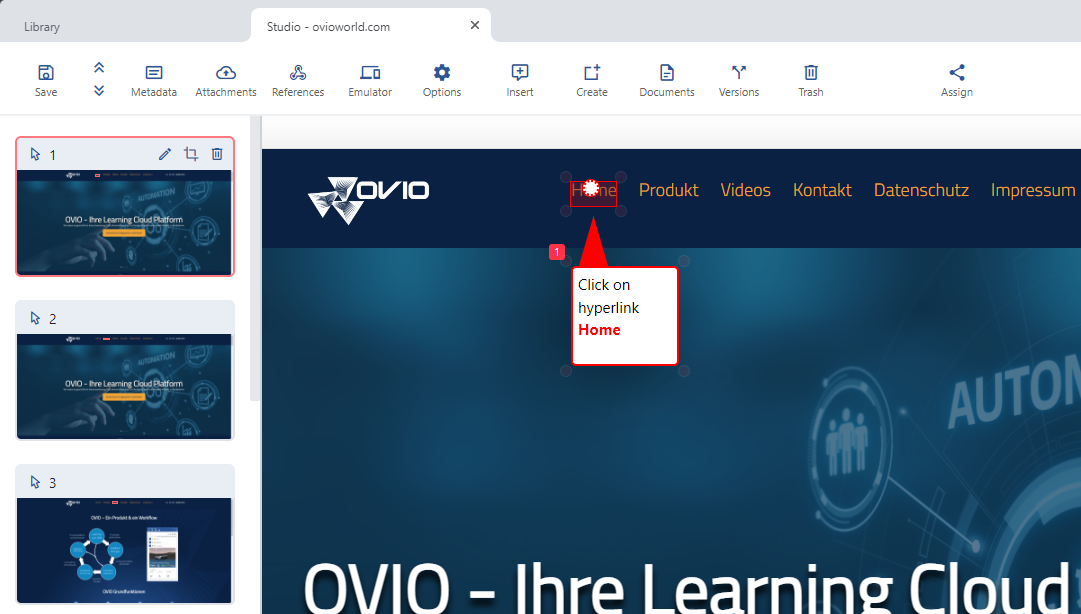Click the Produkt navigation link
Screen dimensions: 1081x614
[x=669, y=190]
